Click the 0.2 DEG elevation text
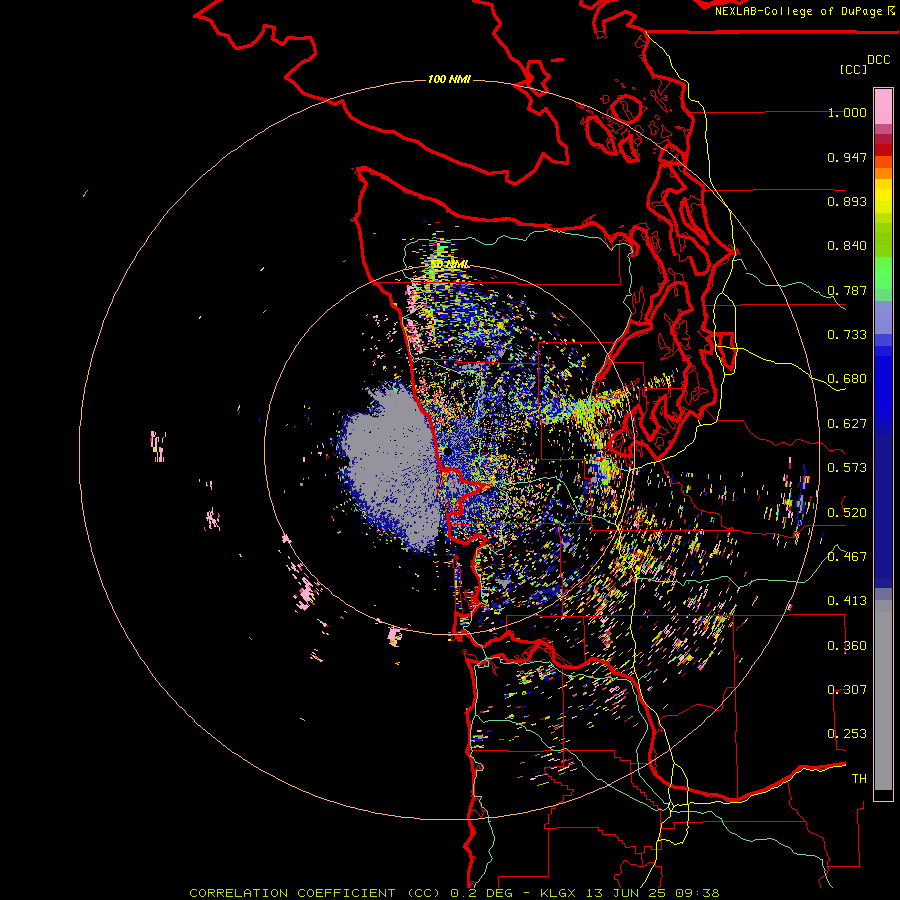The width and height of the screenshot is (900, 900). pyautogui.click(x=481, y=893)
